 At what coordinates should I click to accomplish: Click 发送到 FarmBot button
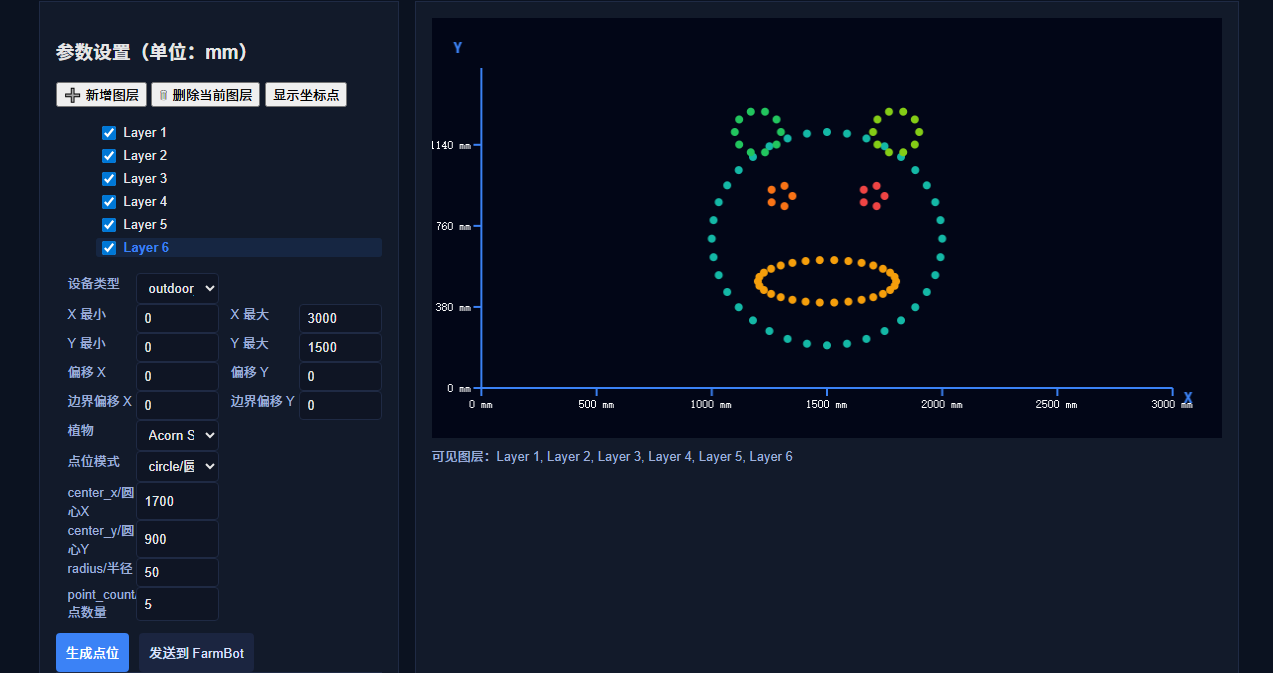(196, 653)
